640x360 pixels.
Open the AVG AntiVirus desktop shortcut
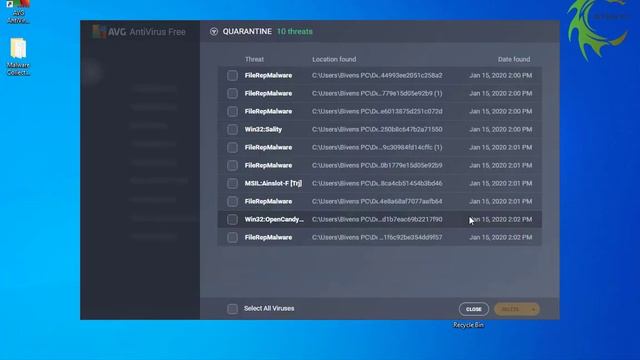[18, 12]
